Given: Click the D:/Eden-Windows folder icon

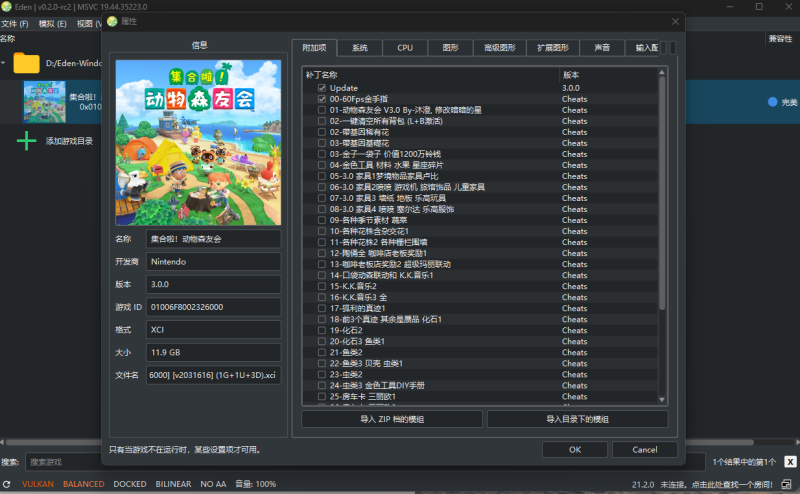Looking at the screenshot, I should (x=27, y=63).
